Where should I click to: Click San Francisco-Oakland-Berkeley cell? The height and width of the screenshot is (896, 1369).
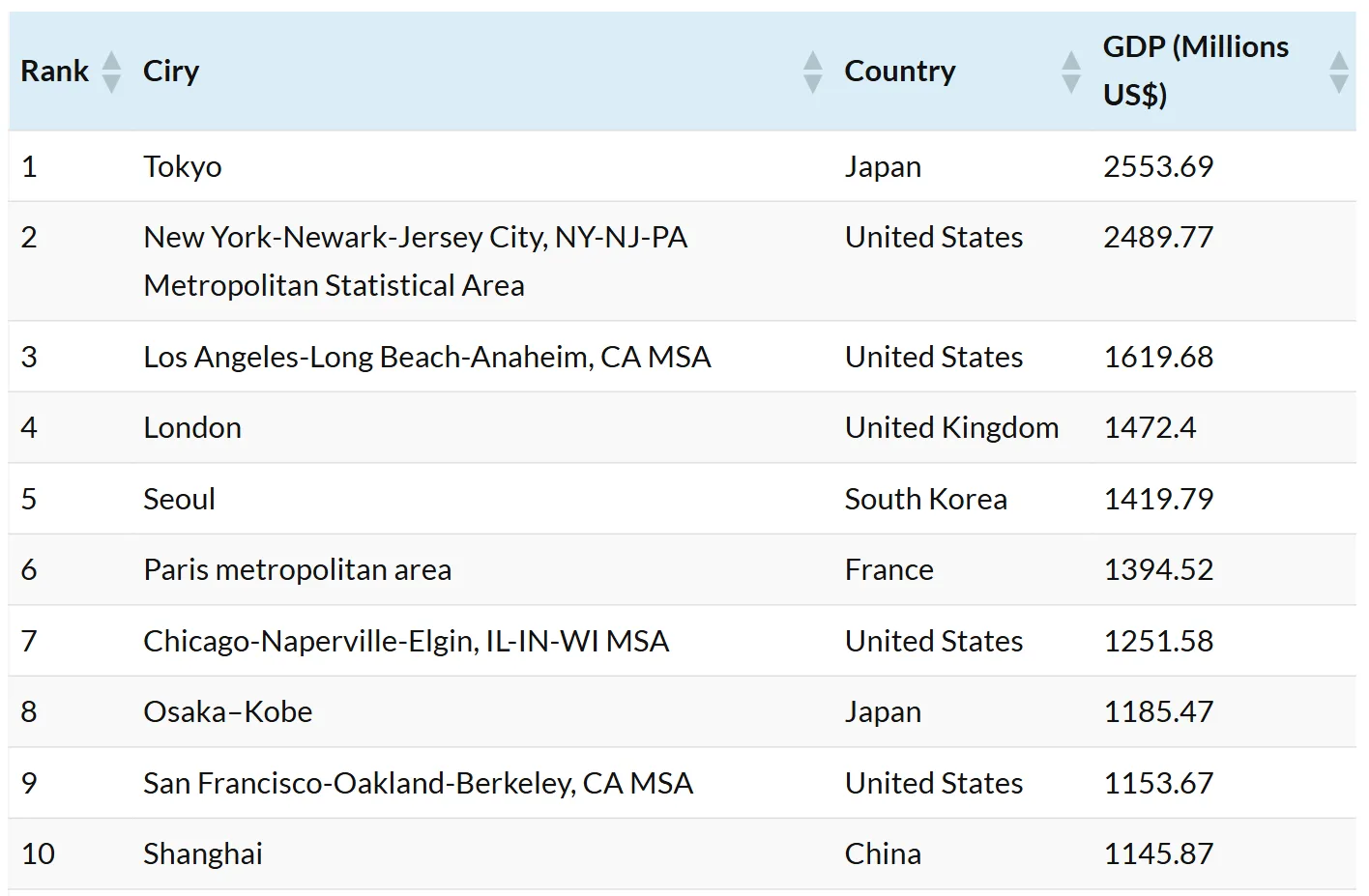(x=418, y=783)
